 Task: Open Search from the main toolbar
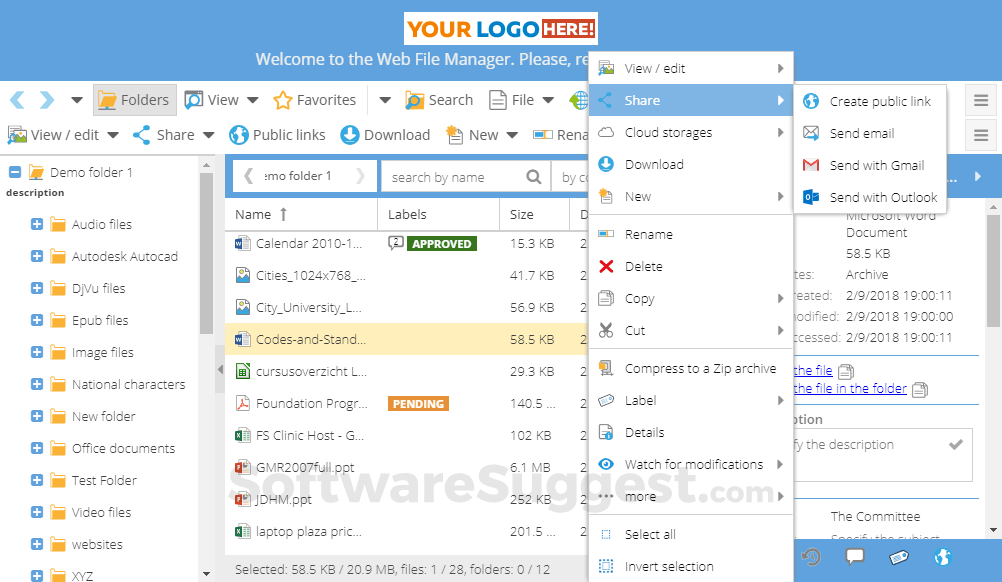coord(439,100)
